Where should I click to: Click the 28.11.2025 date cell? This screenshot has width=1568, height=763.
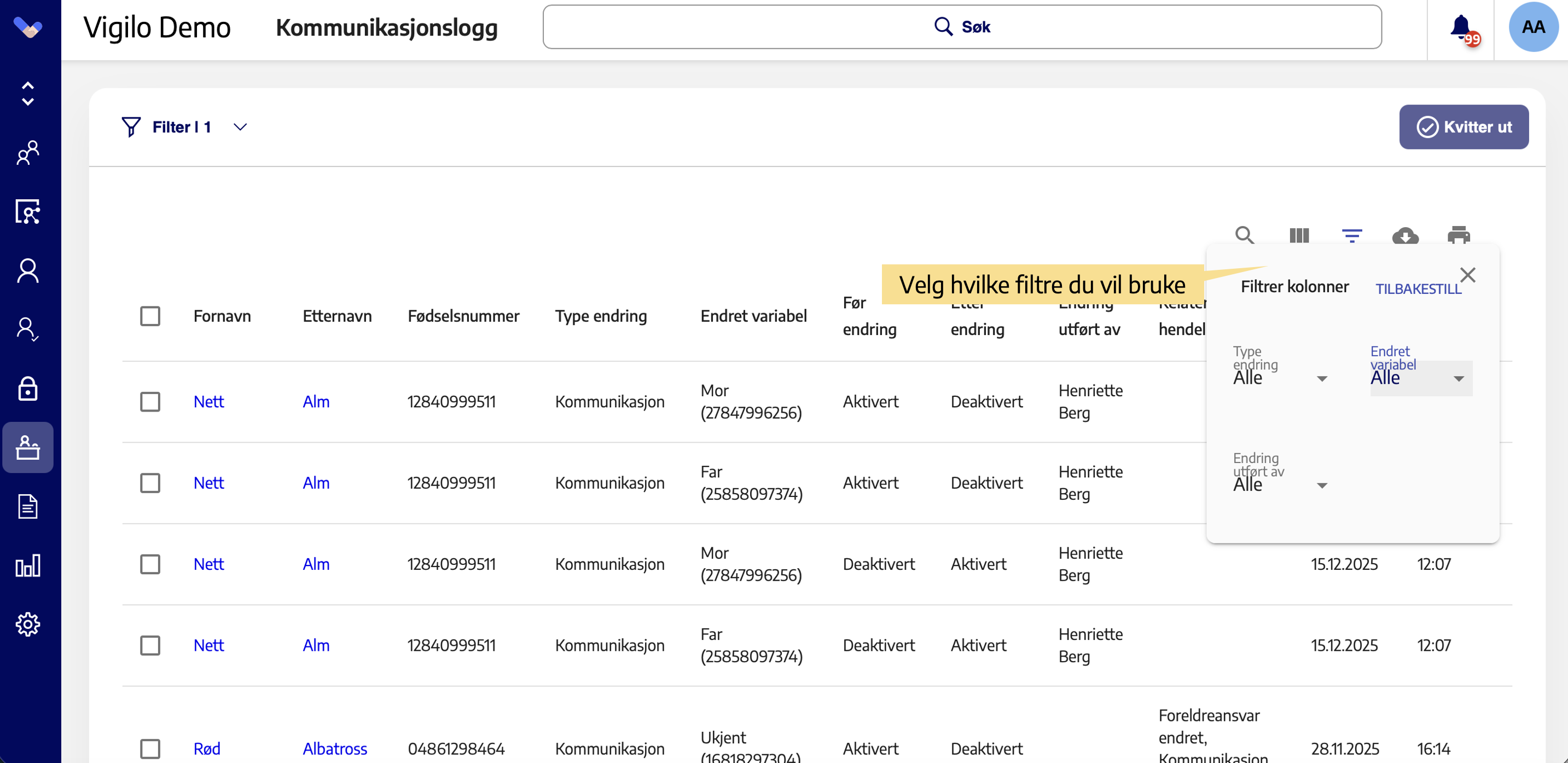tap(1345, 748)
